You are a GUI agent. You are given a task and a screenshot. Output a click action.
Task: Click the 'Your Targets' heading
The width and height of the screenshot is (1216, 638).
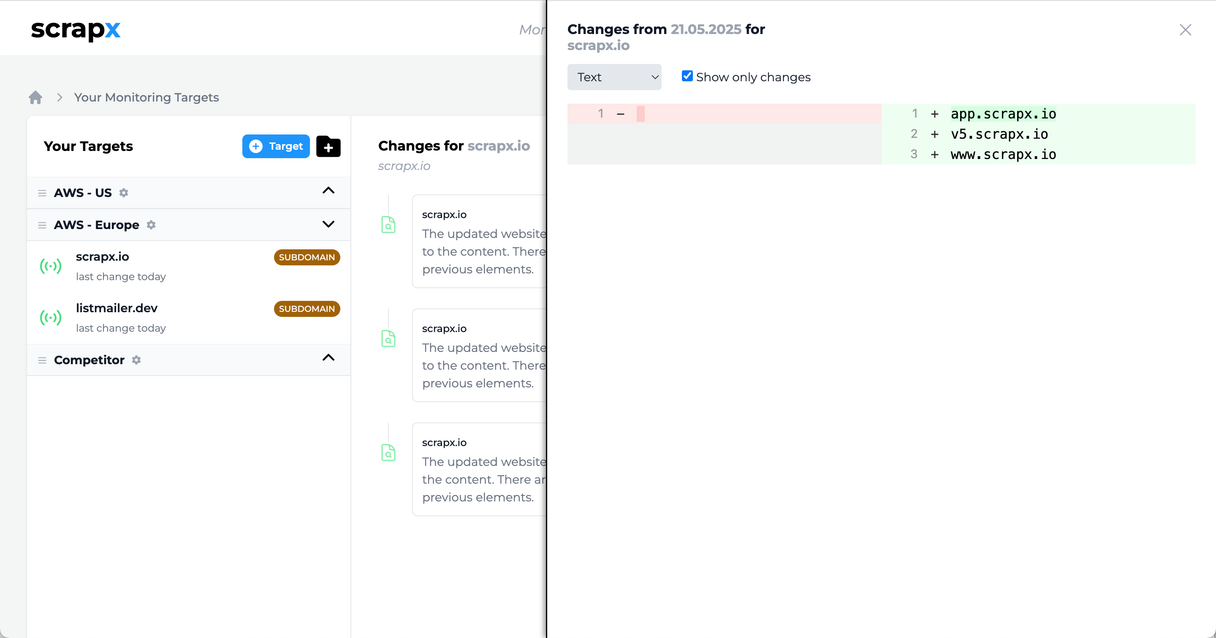[88, 146]
